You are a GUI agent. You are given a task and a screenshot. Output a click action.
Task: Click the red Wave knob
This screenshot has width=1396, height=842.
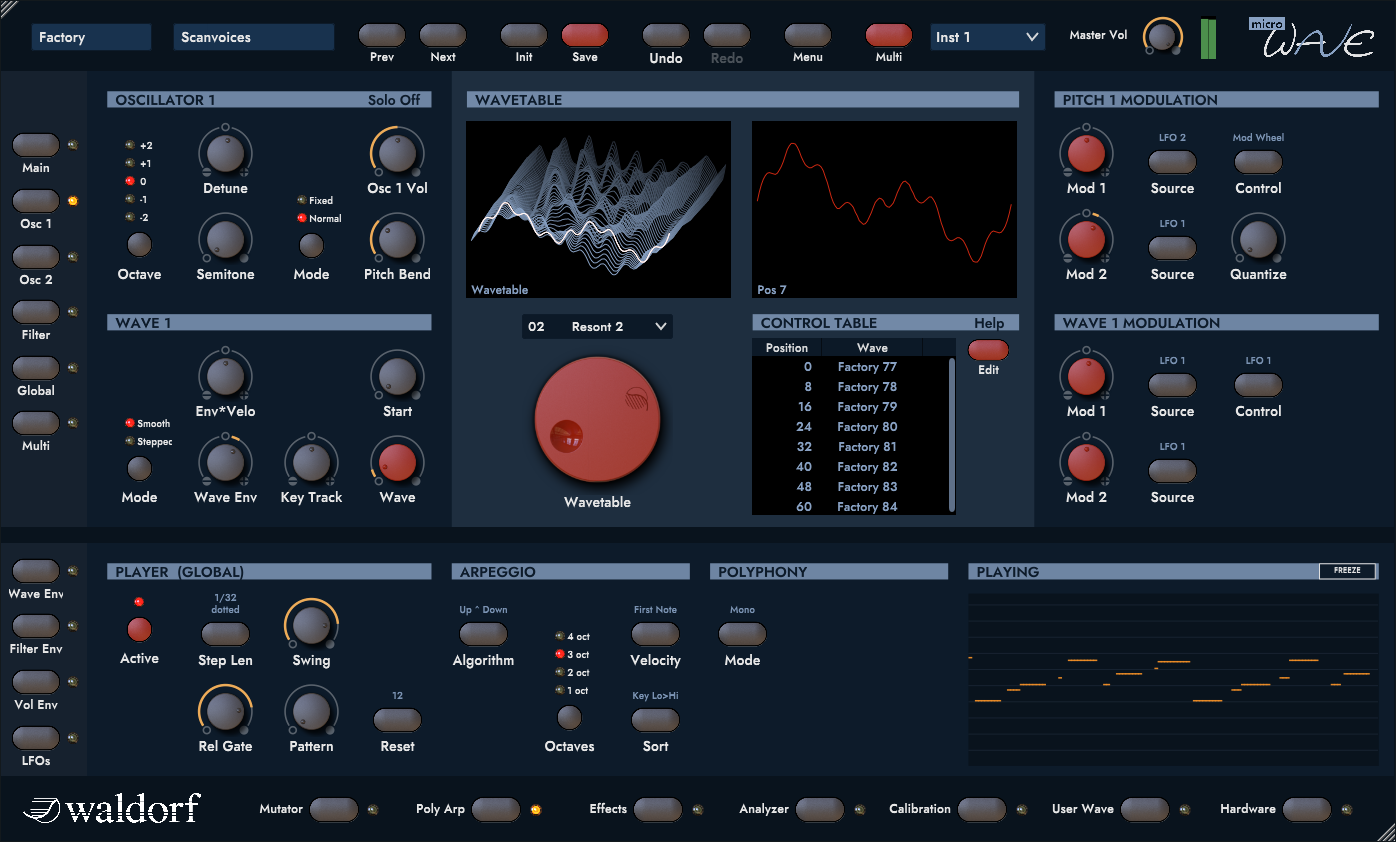(x=397, y=462)
